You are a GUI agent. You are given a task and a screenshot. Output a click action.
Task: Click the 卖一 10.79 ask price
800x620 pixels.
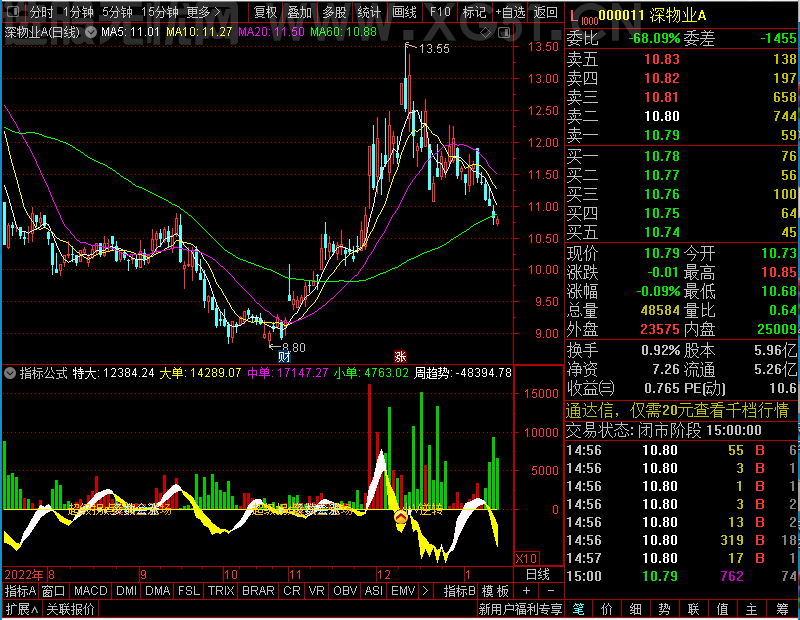661,135
